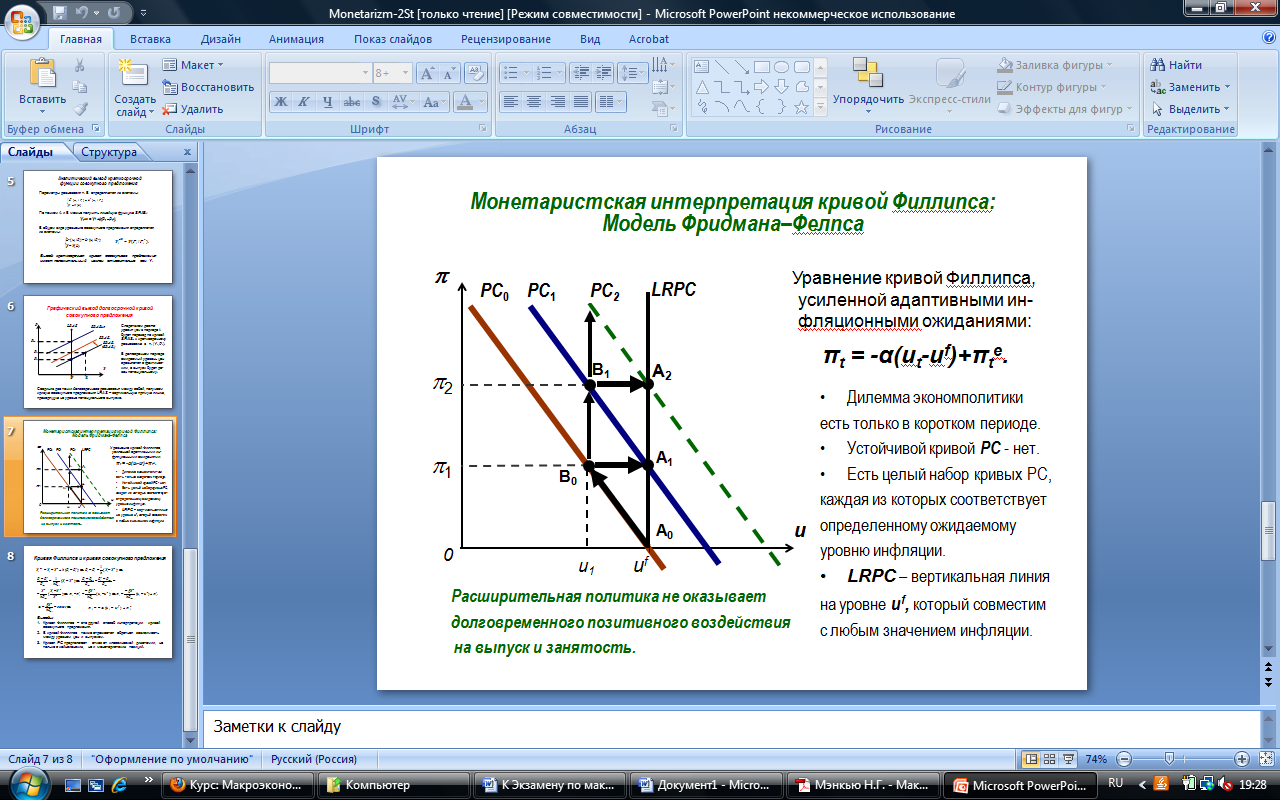Toggle align text left
This screenshot has height=800, width=1280.
[x=511, y=101]
